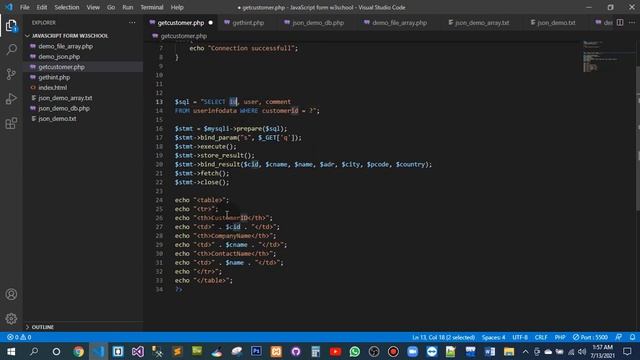Open Photoshop from the taskbar

[x=256, y=351]
